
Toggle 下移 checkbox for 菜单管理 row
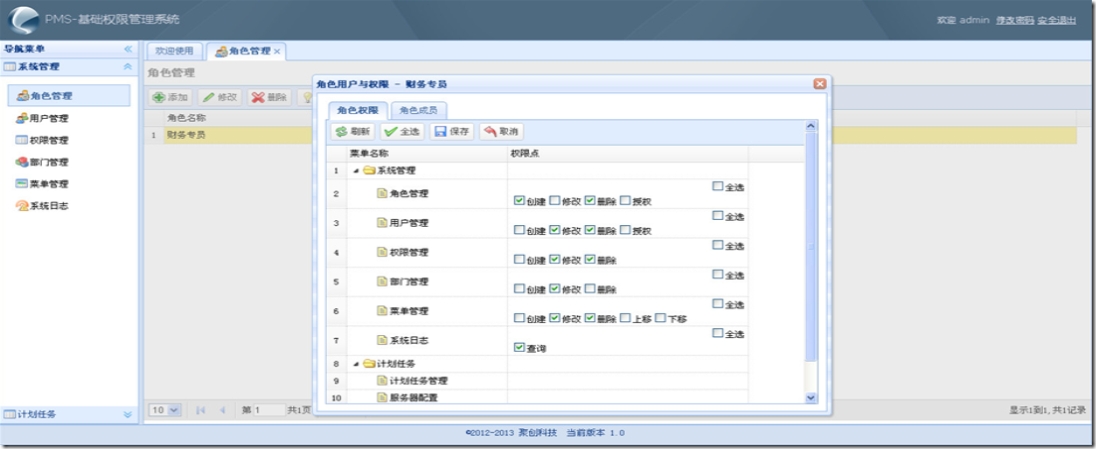(660, 318)
